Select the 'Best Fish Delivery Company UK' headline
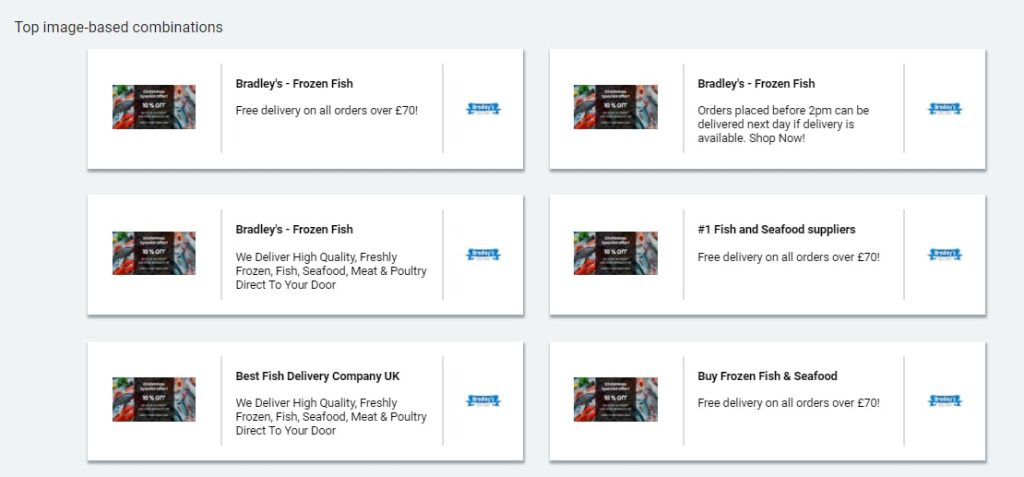1024x477 pixels. pyautogui.click(x=317, y=376)
